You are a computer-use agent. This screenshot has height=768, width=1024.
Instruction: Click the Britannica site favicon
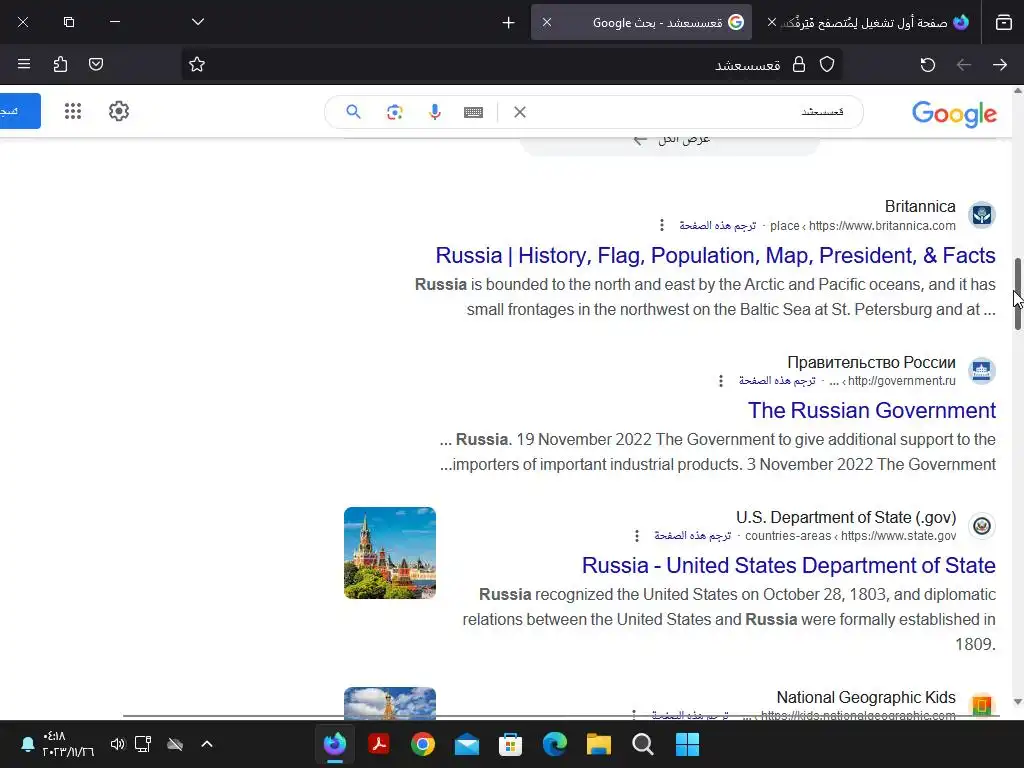coord(982,215)
